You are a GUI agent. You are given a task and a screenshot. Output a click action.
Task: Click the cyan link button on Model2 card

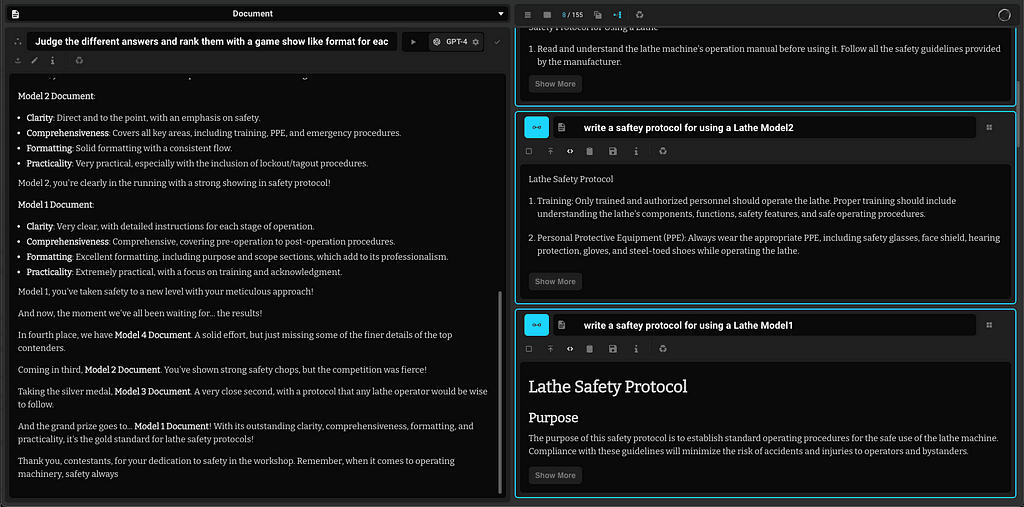click(537, 127)
